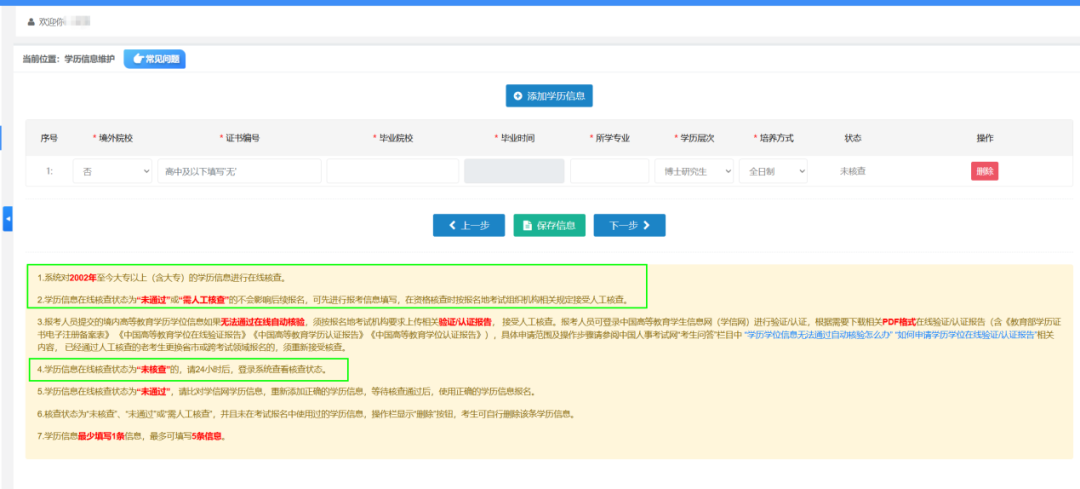Click note 6 about the 删除 button
This screenshot has width=1080, height=489.
(x=305, y=414)
